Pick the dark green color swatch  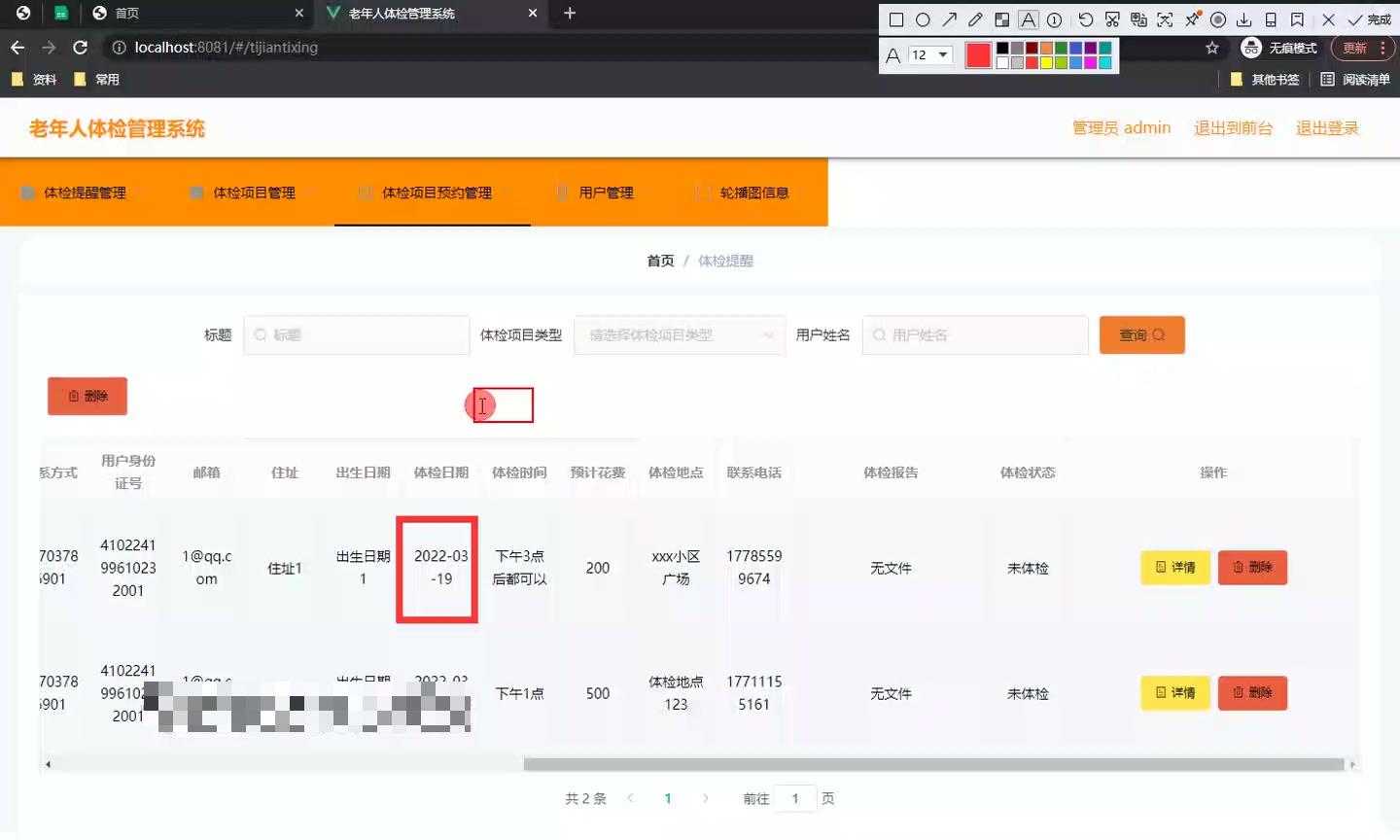coord(1061,48)
